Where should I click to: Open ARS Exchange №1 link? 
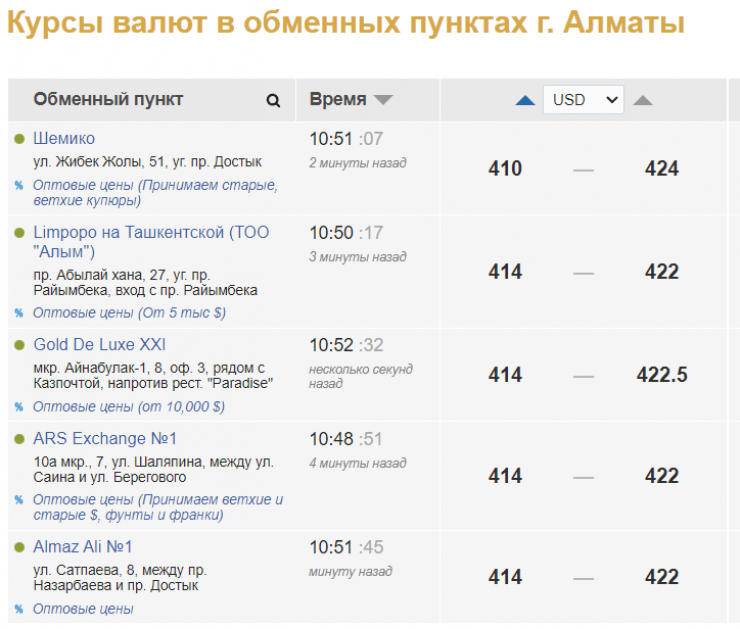[x=104, y=438]
